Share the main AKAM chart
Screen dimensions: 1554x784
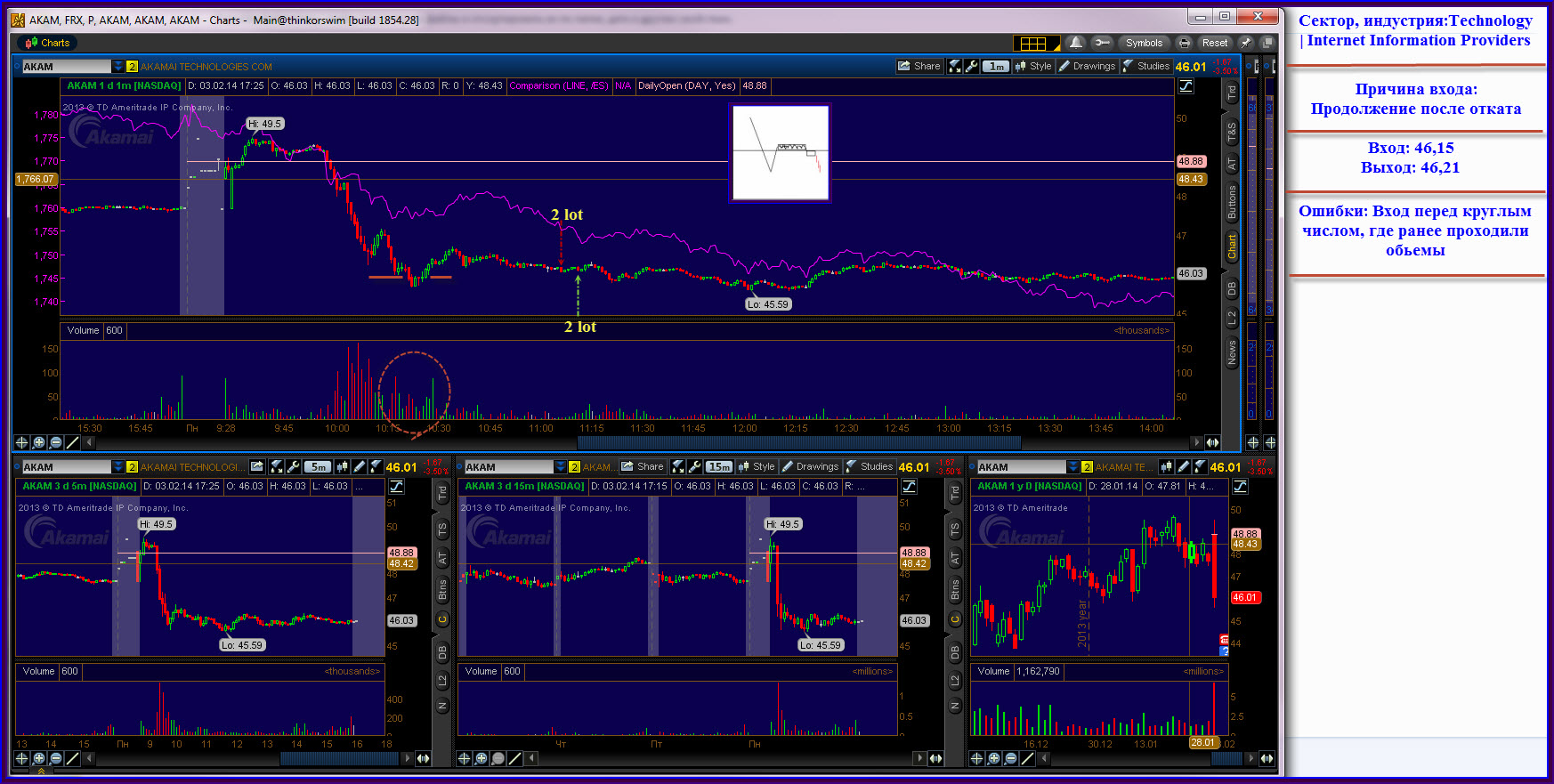919,66
